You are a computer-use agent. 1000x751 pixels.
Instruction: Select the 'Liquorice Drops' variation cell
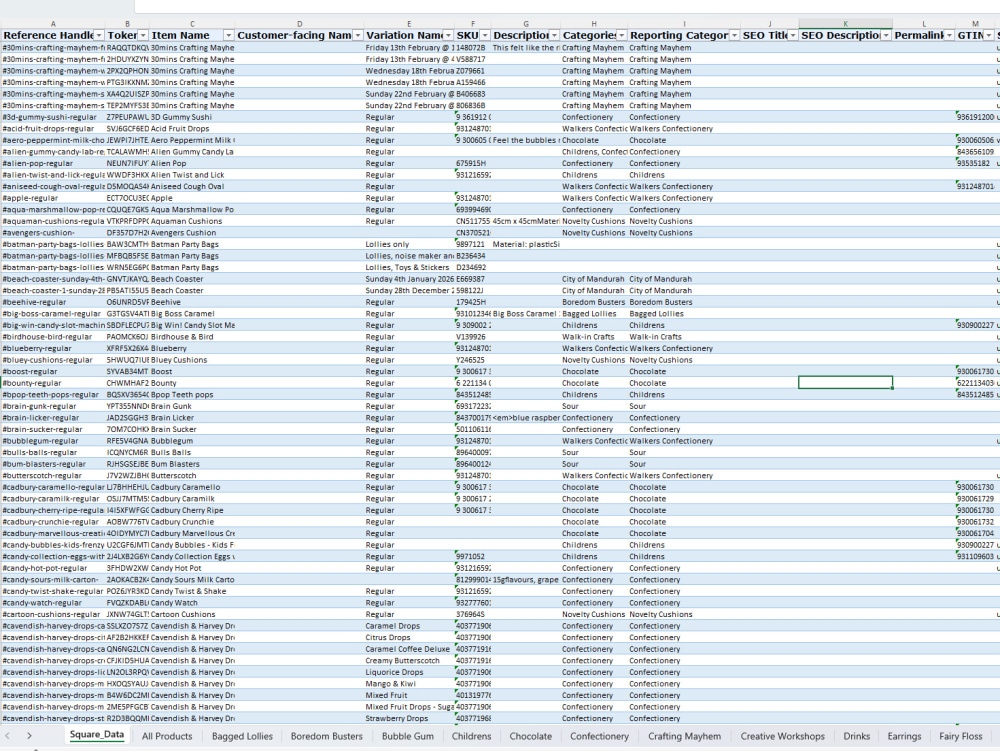409,672
